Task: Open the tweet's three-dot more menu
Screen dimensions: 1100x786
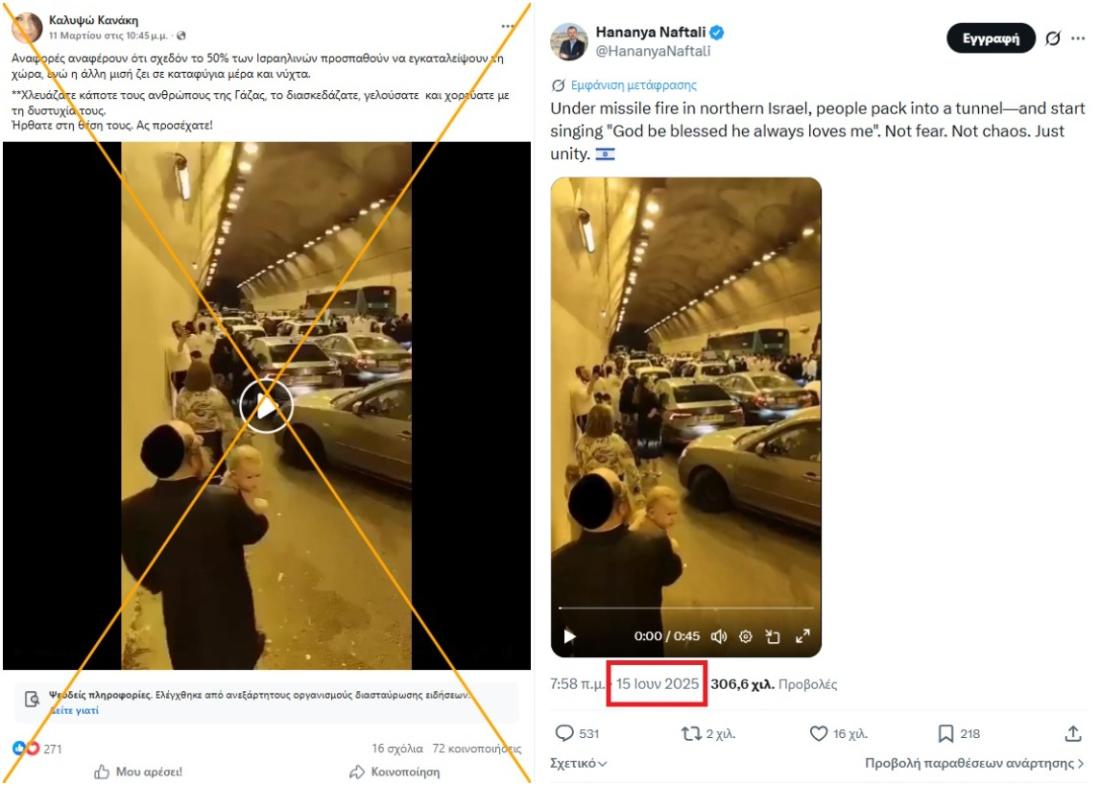Action: 1077,38
